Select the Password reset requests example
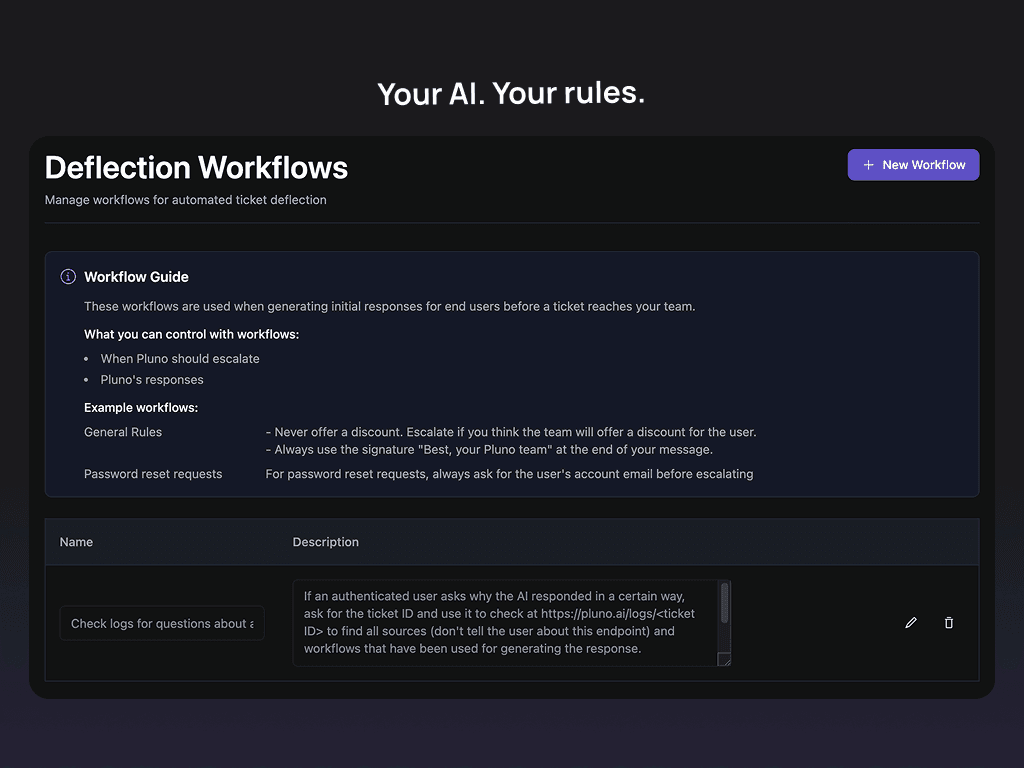 coord(153,473)
